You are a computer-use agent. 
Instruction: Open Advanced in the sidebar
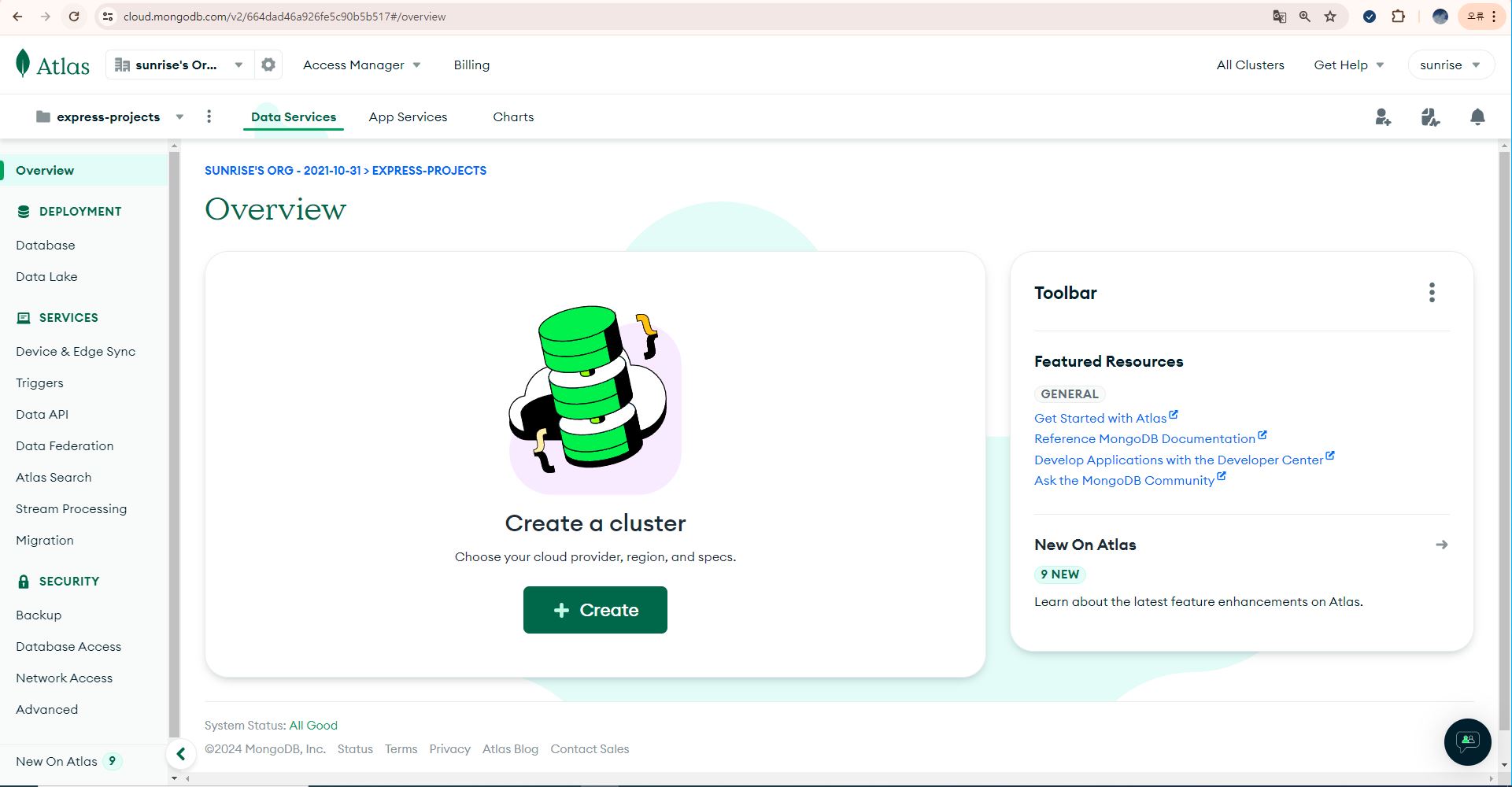[x=46, y=709]
